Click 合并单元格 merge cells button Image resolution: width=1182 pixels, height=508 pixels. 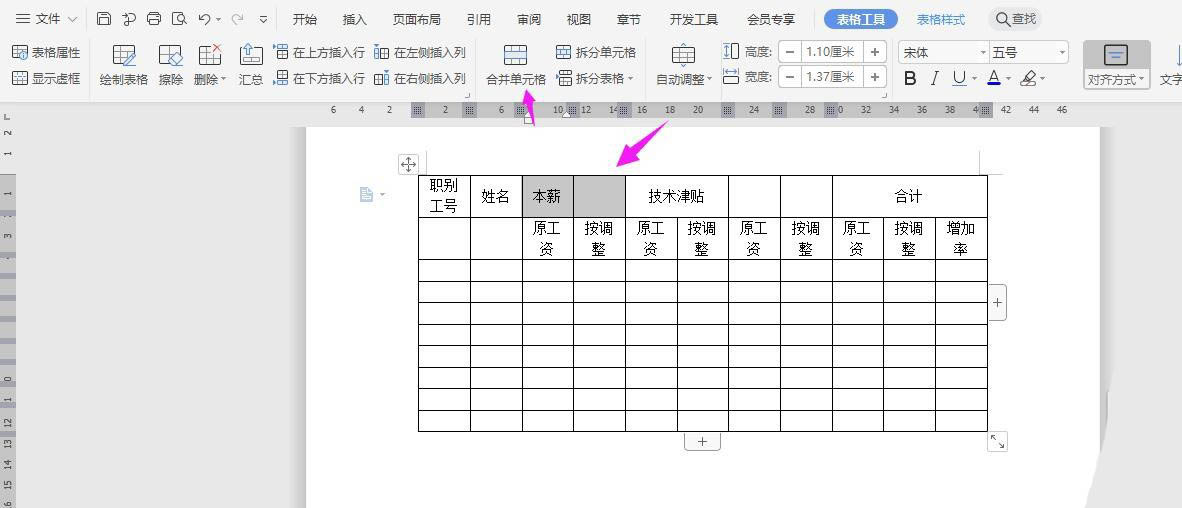click(x=516, y=65)
